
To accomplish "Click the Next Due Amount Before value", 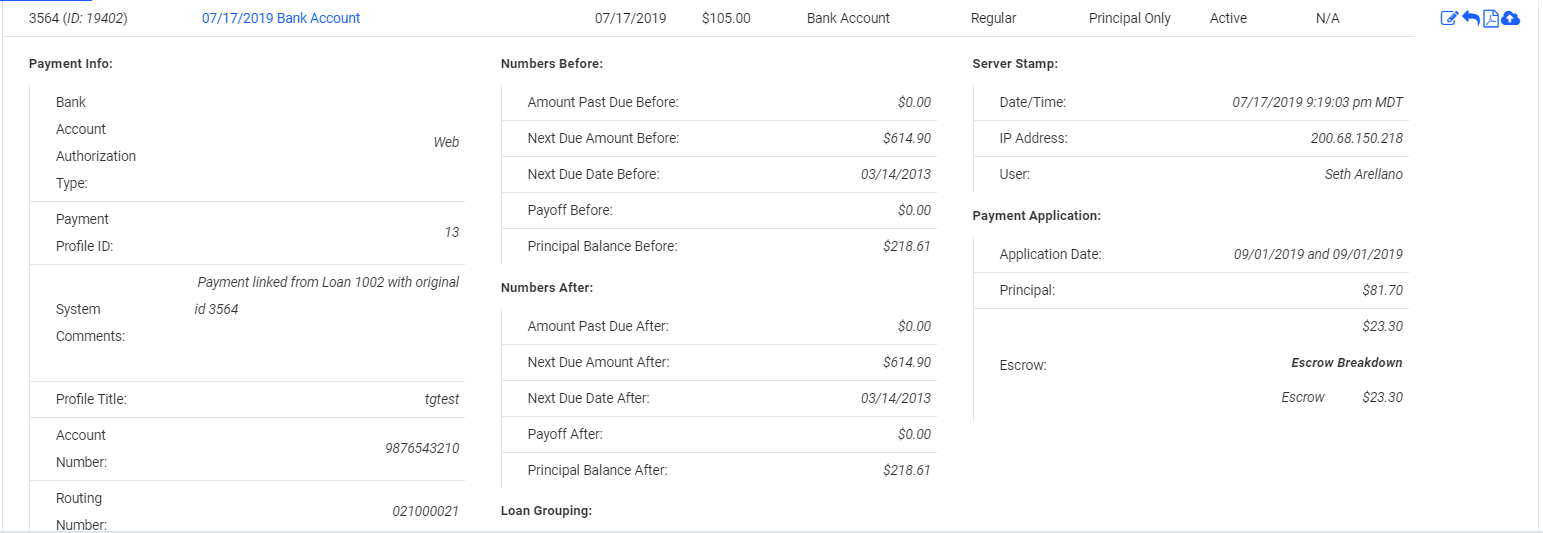I will click(907, 138).
